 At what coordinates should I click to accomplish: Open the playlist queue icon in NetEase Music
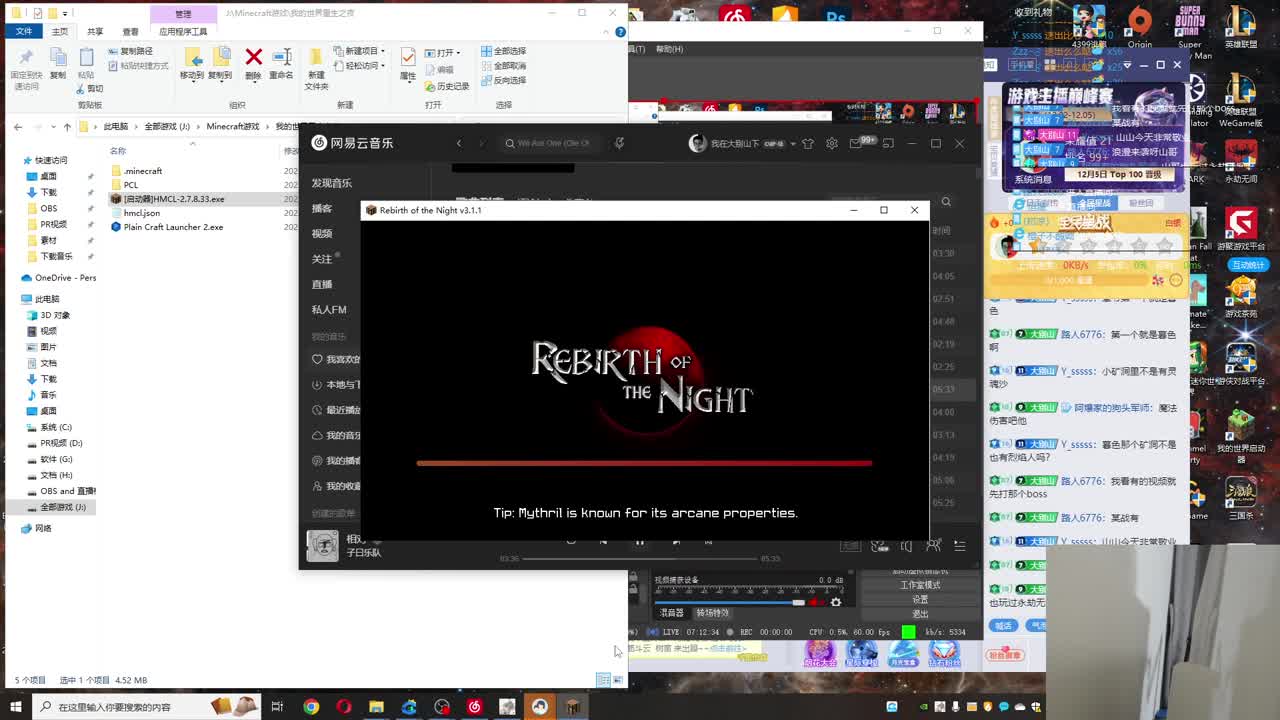959,545
